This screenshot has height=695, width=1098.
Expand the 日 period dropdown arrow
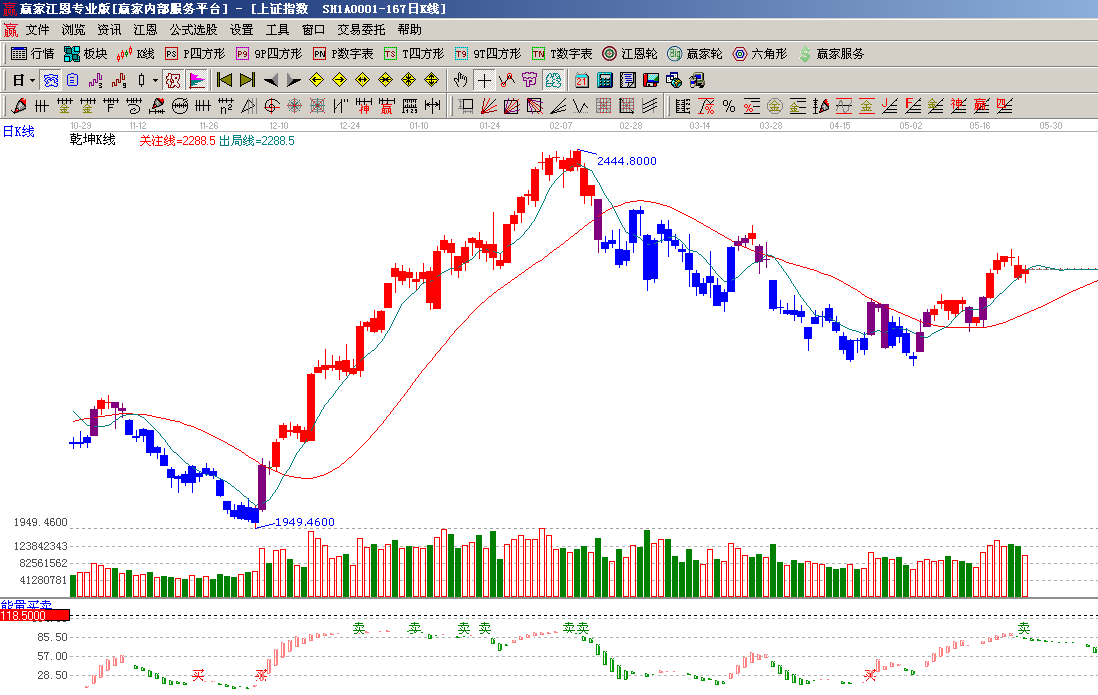point(32,80)
